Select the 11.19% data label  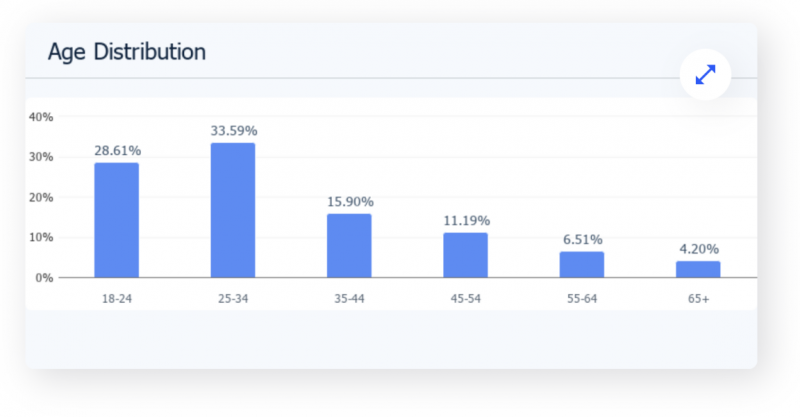point(466,220)
